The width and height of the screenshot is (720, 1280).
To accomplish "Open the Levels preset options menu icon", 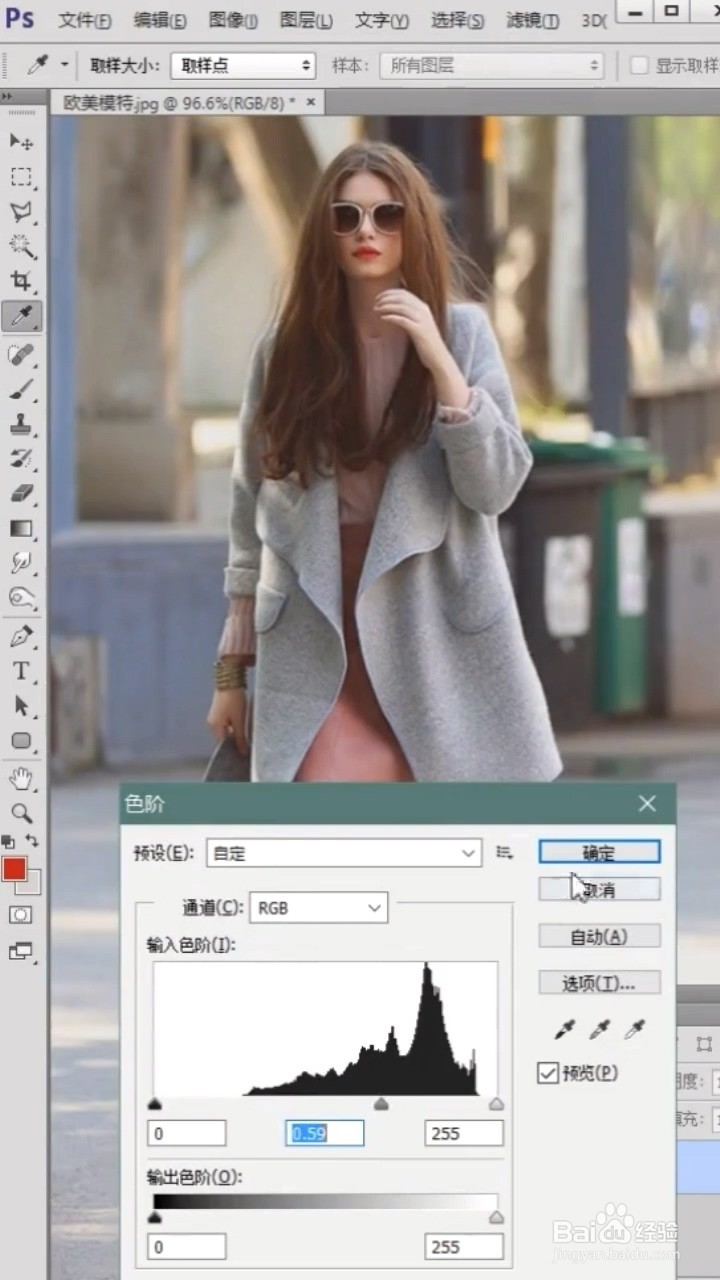I will click(x=504, y=853).
